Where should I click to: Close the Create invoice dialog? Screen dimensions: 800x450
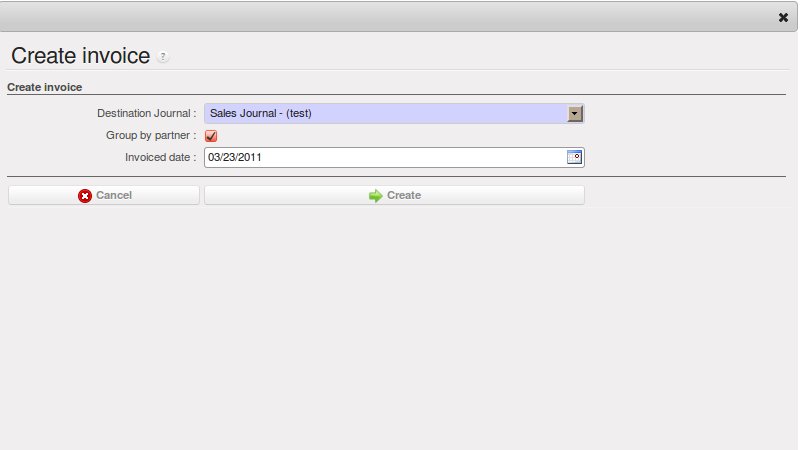coord(783,17)
